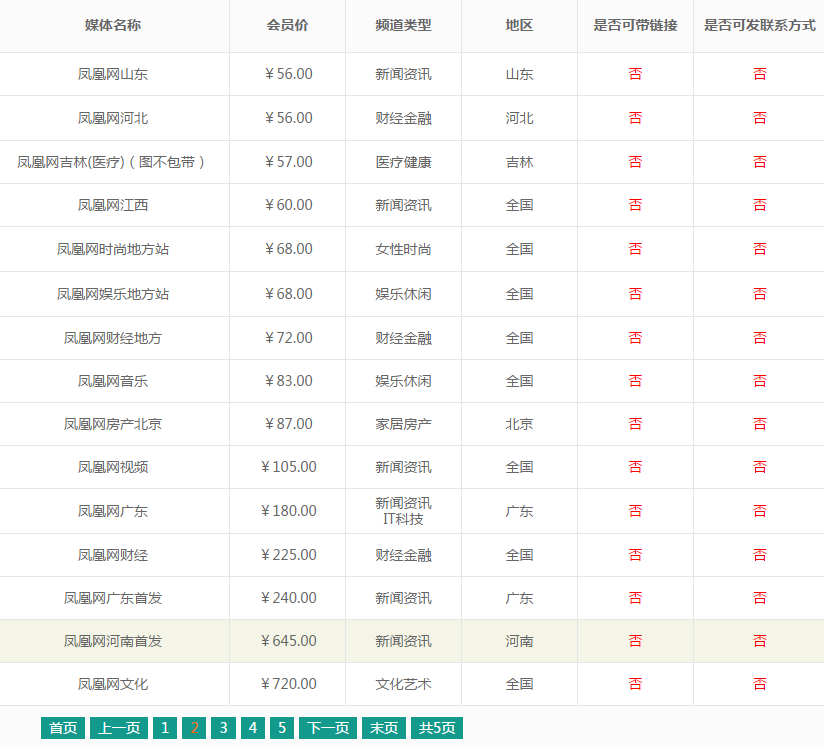This screenshot has width=824, height=748.
Task: Click the 下一页 next page button
Action: tap(330, 728)
